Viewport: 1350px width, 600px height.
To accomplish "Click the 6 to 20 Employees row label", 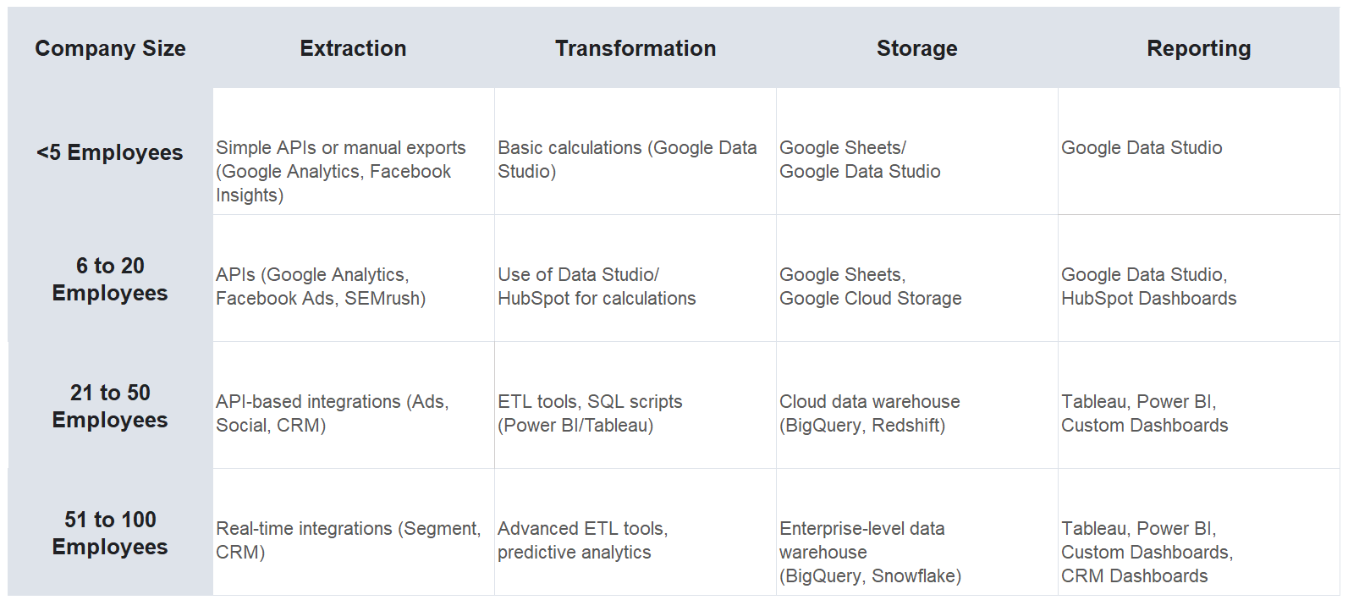I will (110, 279).
